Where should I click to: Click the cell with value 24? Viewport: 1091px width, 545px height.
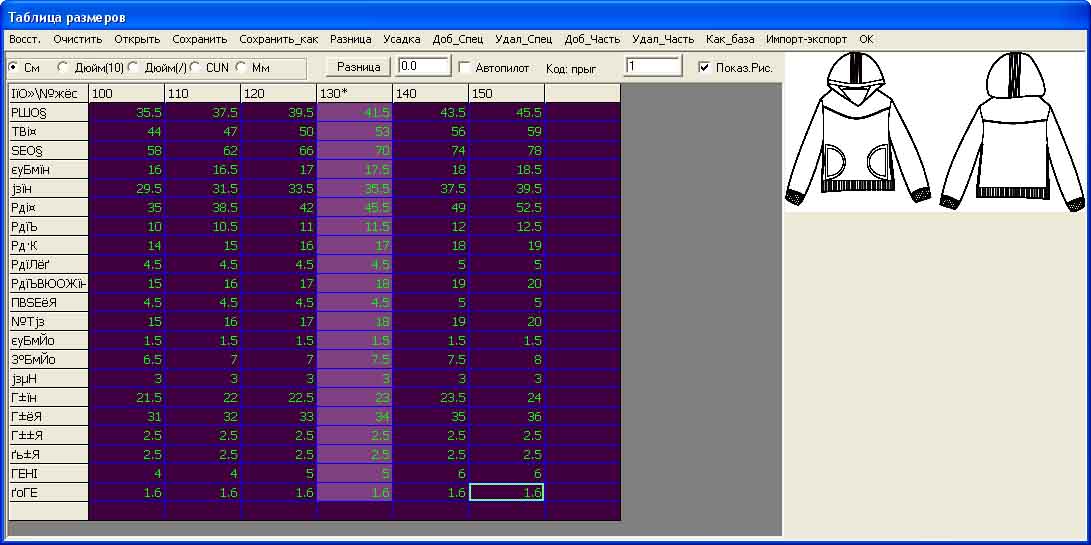(x=506, y=397)
